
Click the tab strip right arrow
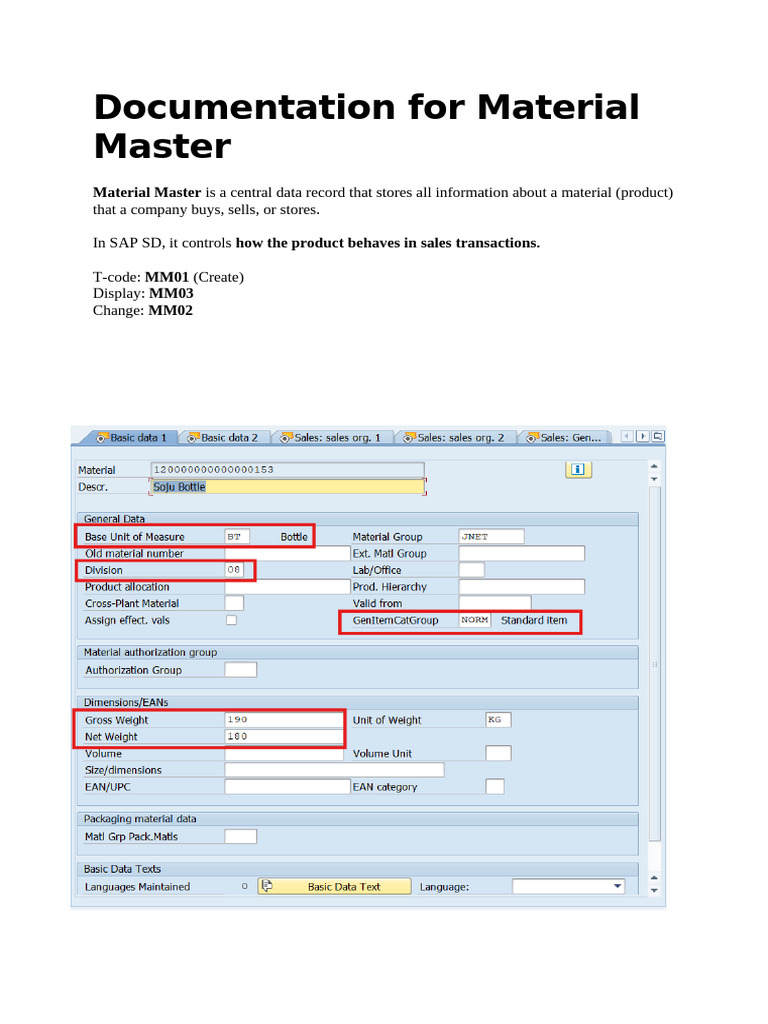tap(643, 436)
